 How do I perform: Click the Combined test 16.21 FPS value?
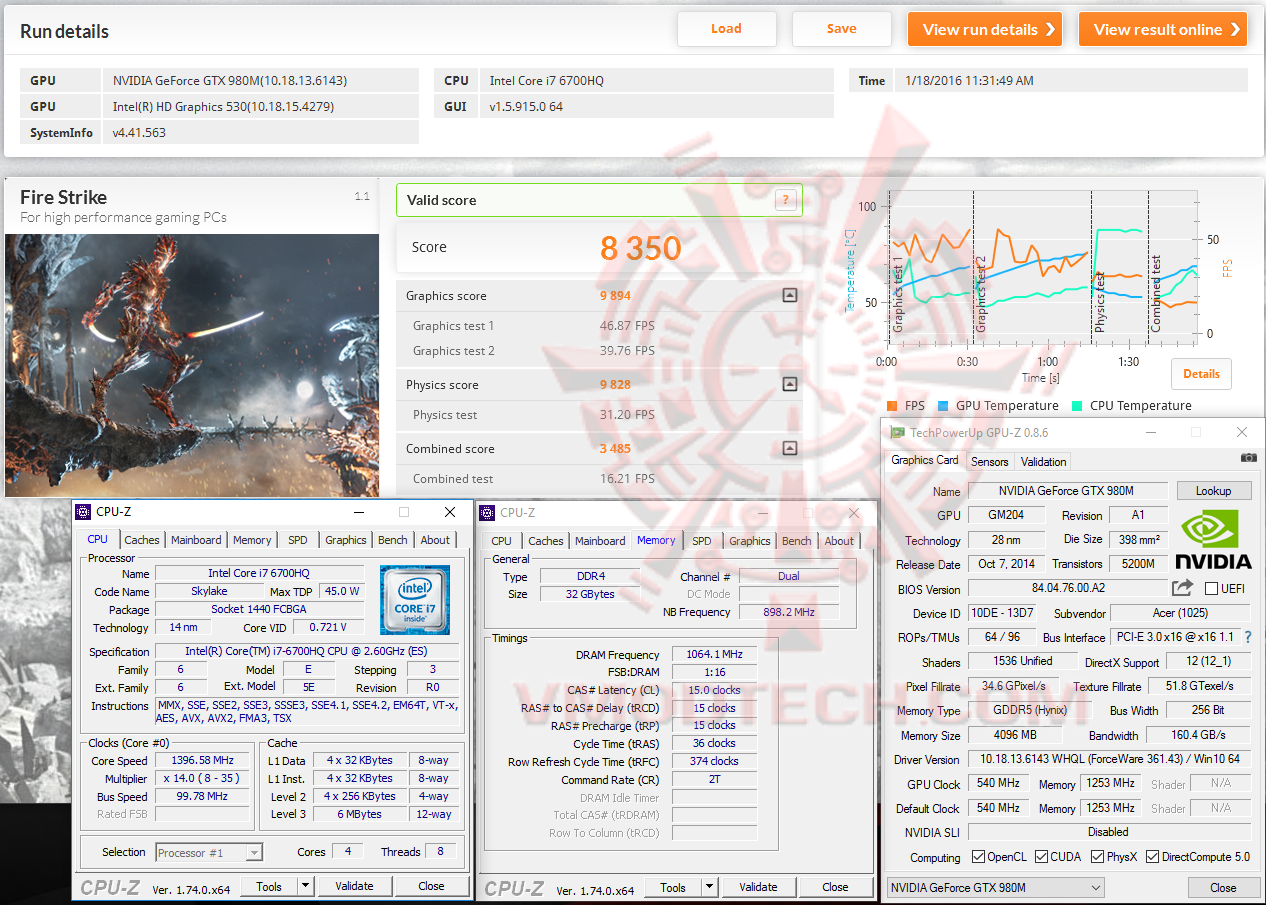tap(627, 479)
